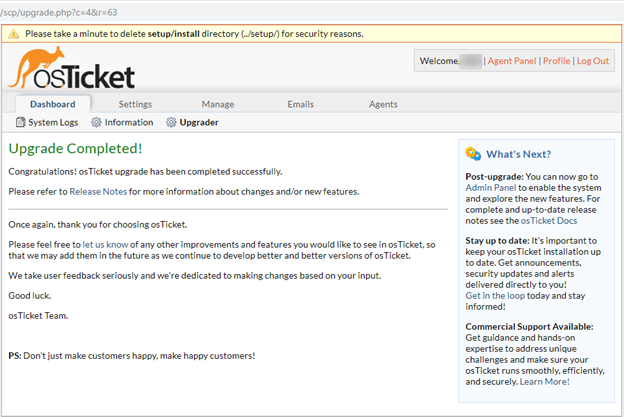Click the System Logs list icon

click(20, 123)
